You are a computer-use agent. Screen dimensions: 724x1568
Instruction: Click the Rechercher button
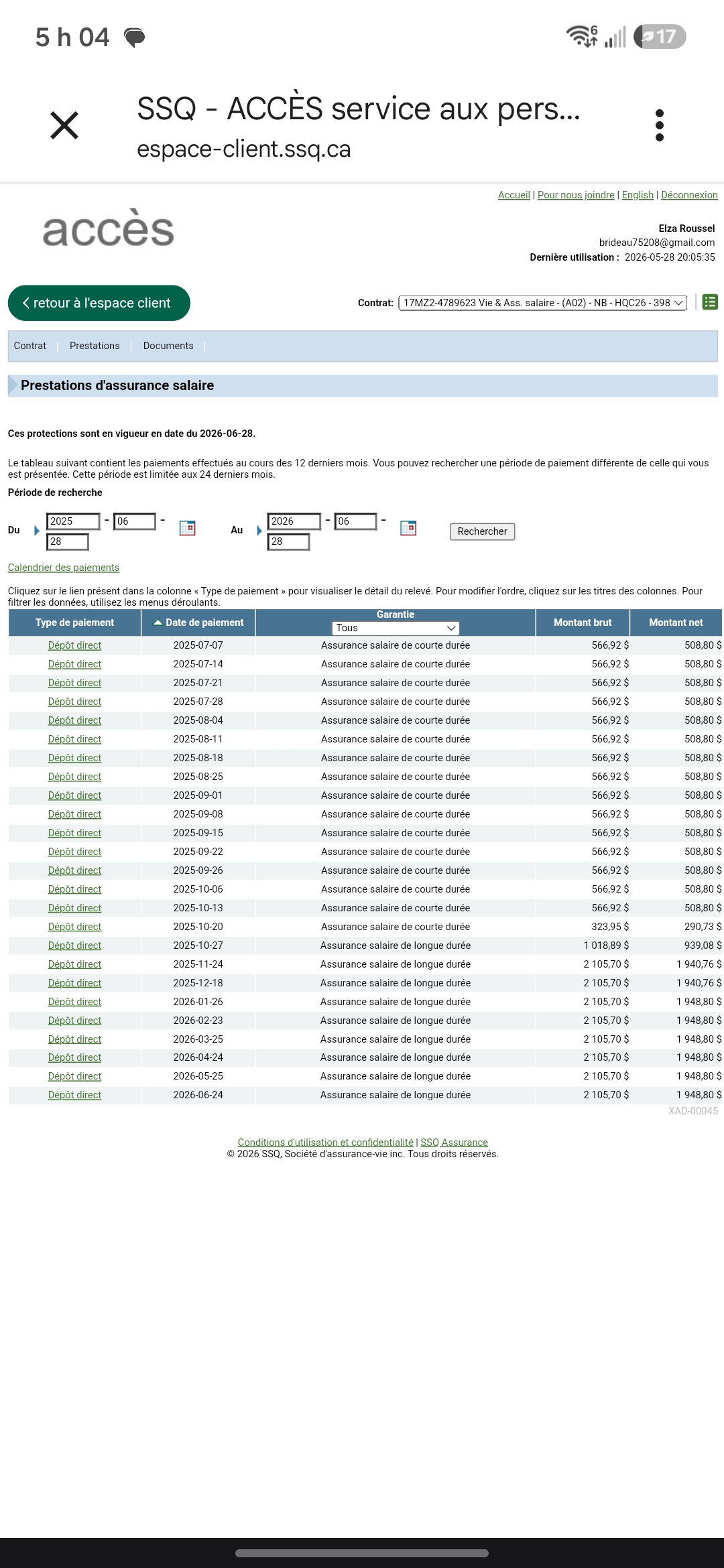[482, 531]
